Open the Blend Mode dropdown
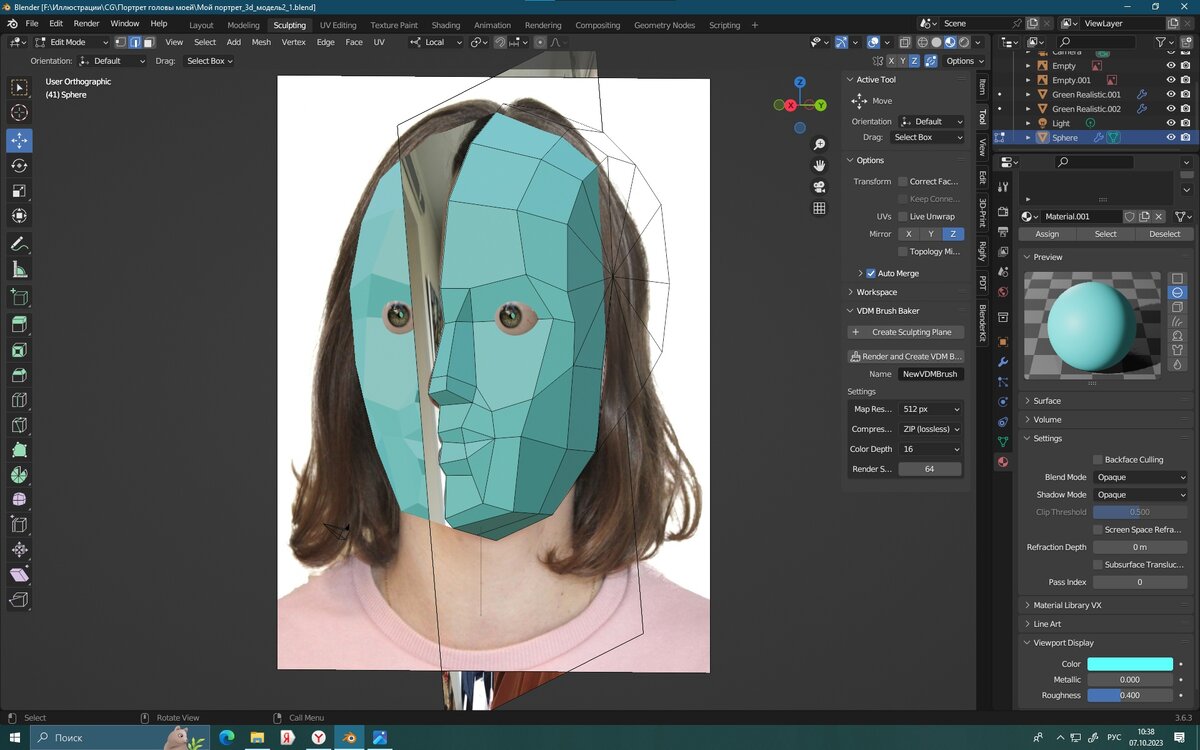 pos(1140,477)
